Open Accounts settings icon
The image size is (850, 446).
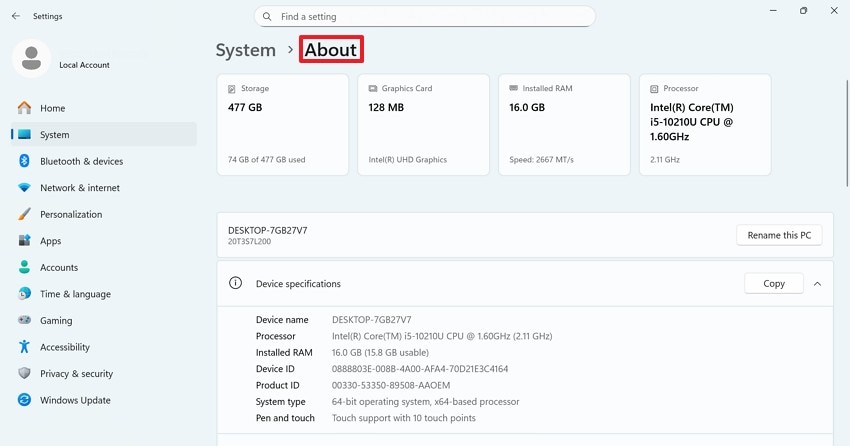[x=24, y=268]
